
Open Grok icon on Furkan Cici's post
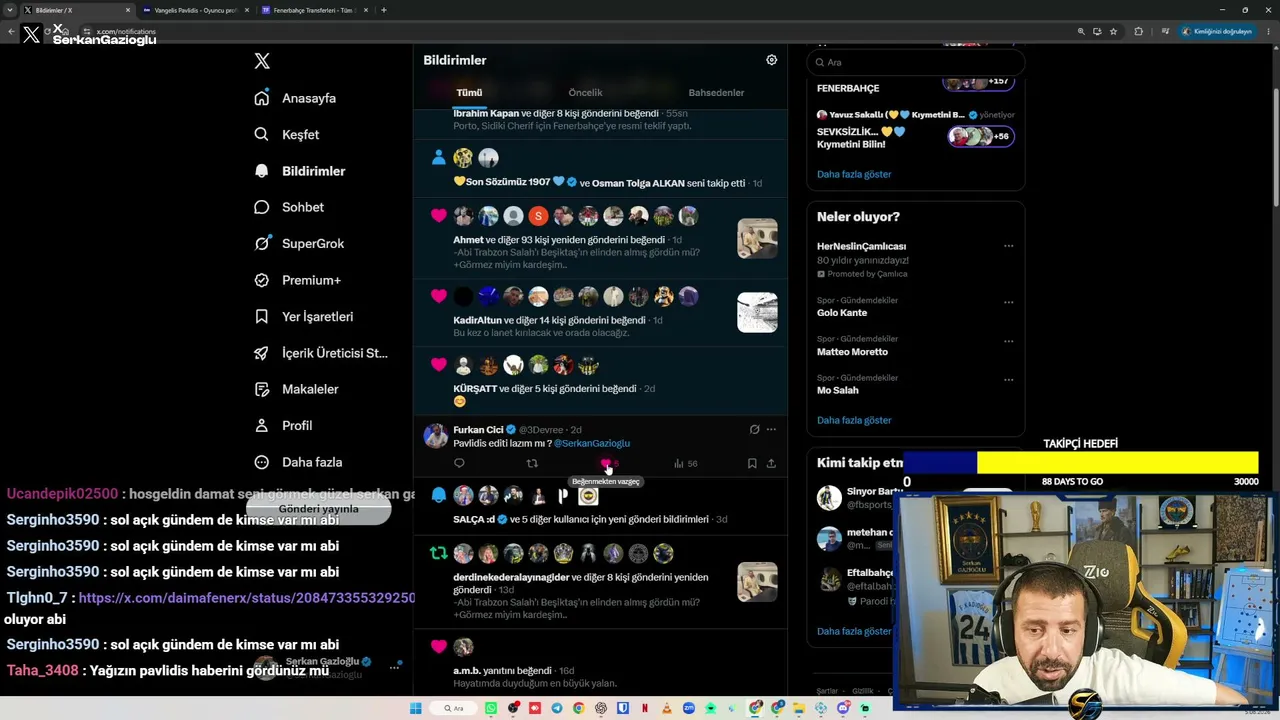coord(754,429)
